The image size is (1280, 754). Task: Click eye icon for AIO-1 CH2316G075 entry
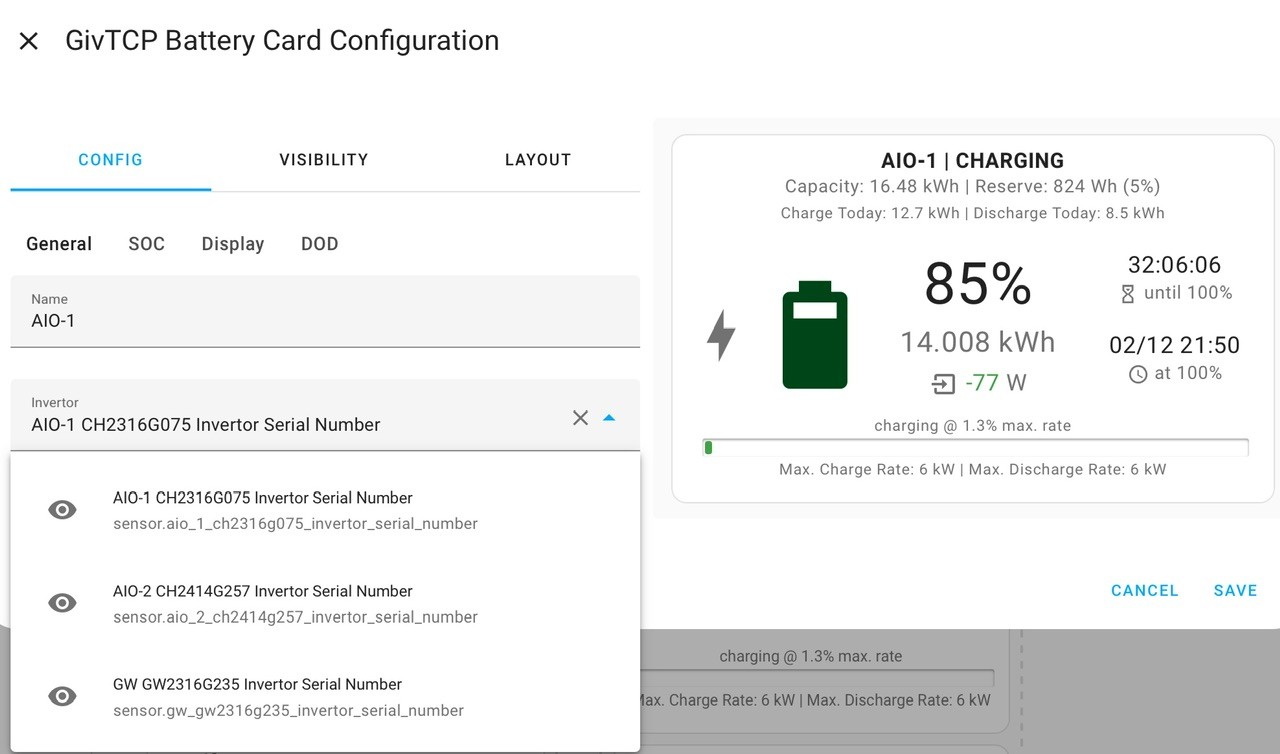(62, 510)
